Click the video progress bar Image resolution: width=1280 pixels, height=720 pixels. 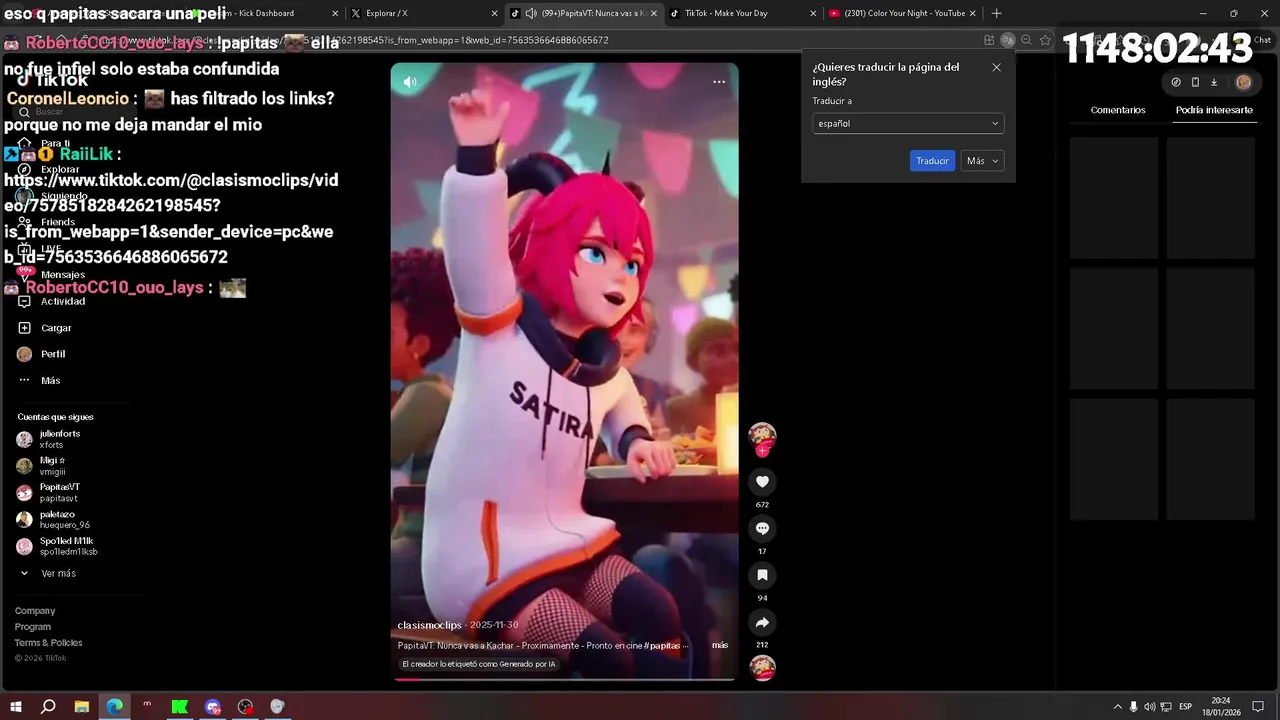(564, 679)
